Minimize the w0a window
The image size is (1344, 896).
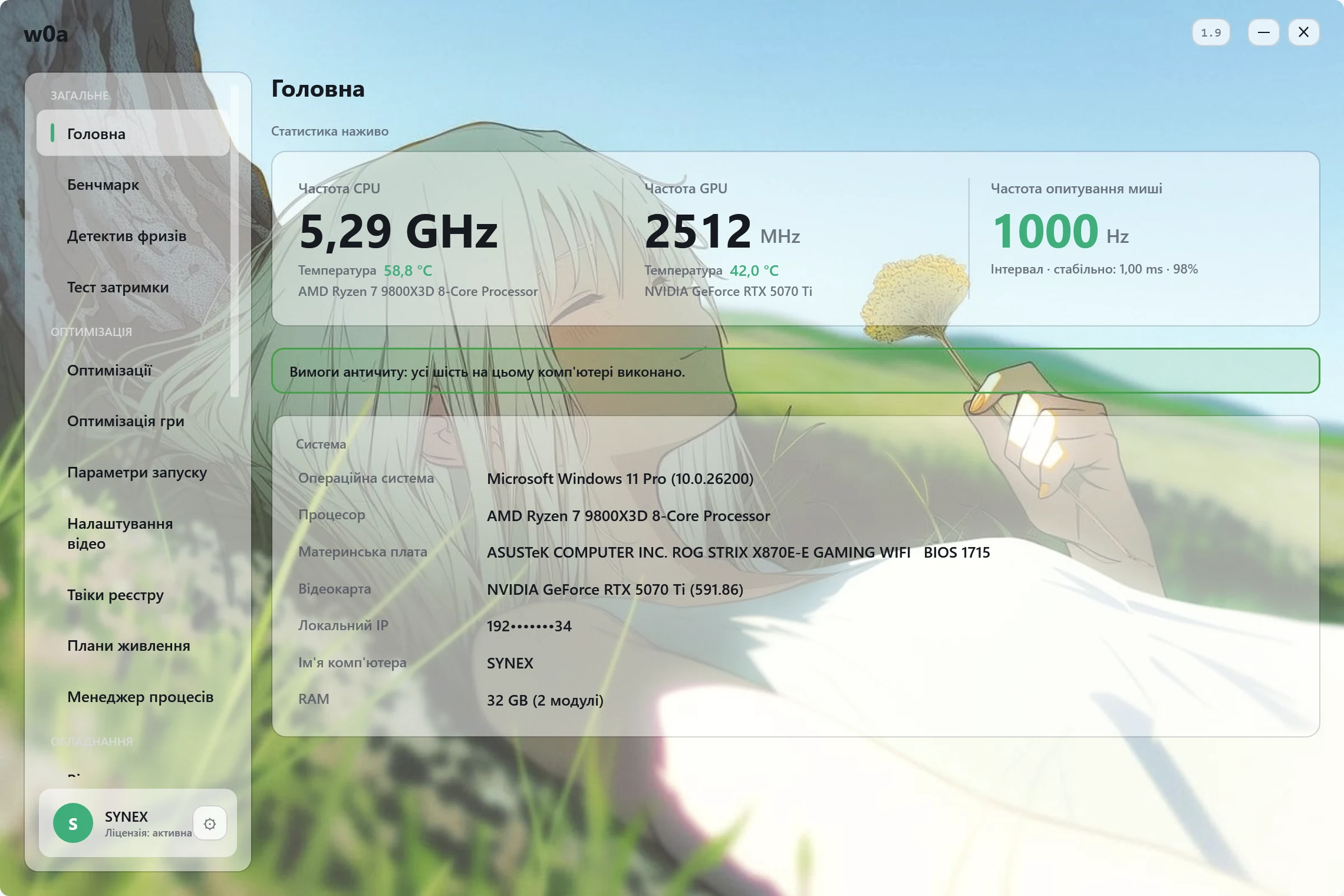pos(1263,32)
